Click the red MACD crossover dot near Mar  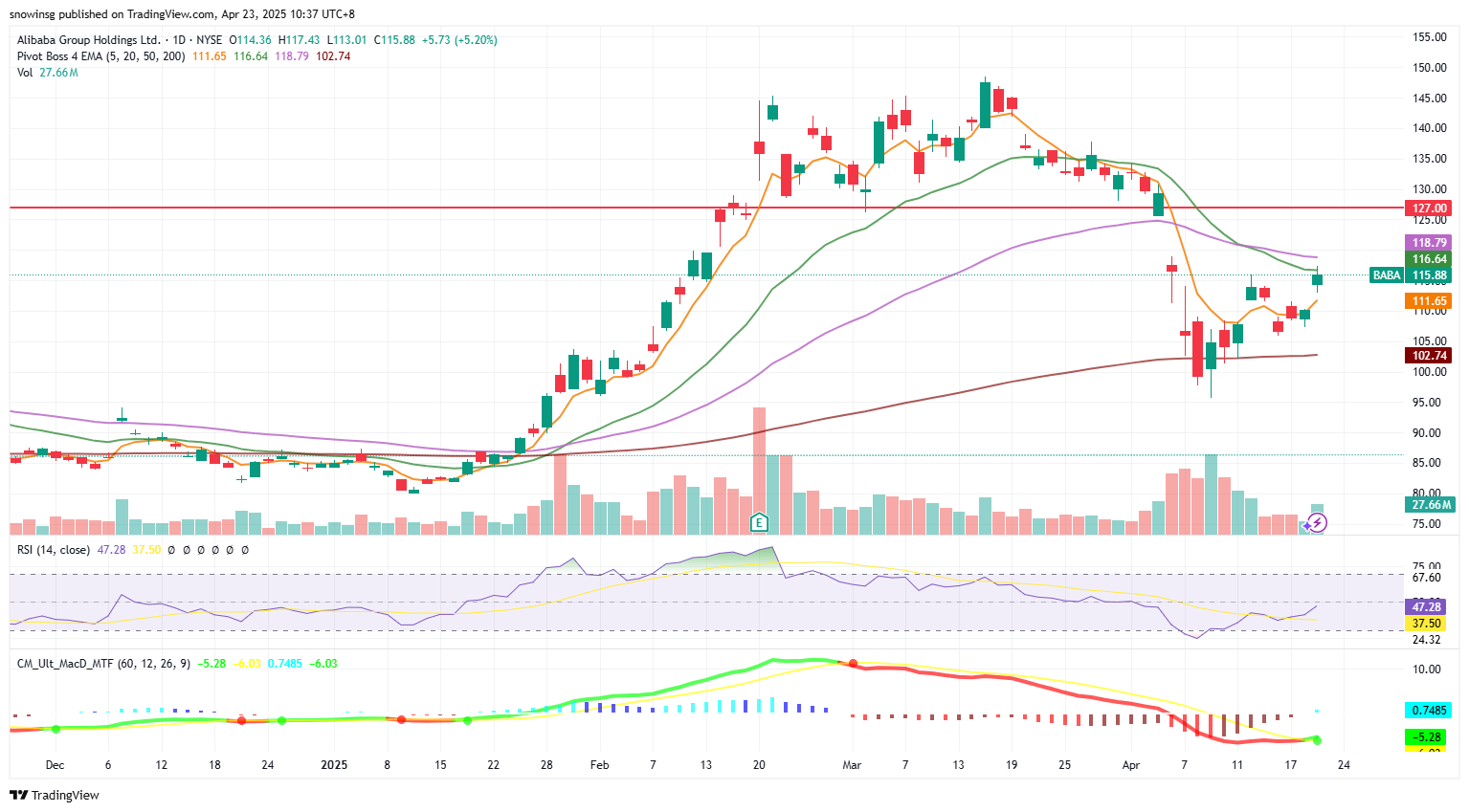tap(853, 663)
